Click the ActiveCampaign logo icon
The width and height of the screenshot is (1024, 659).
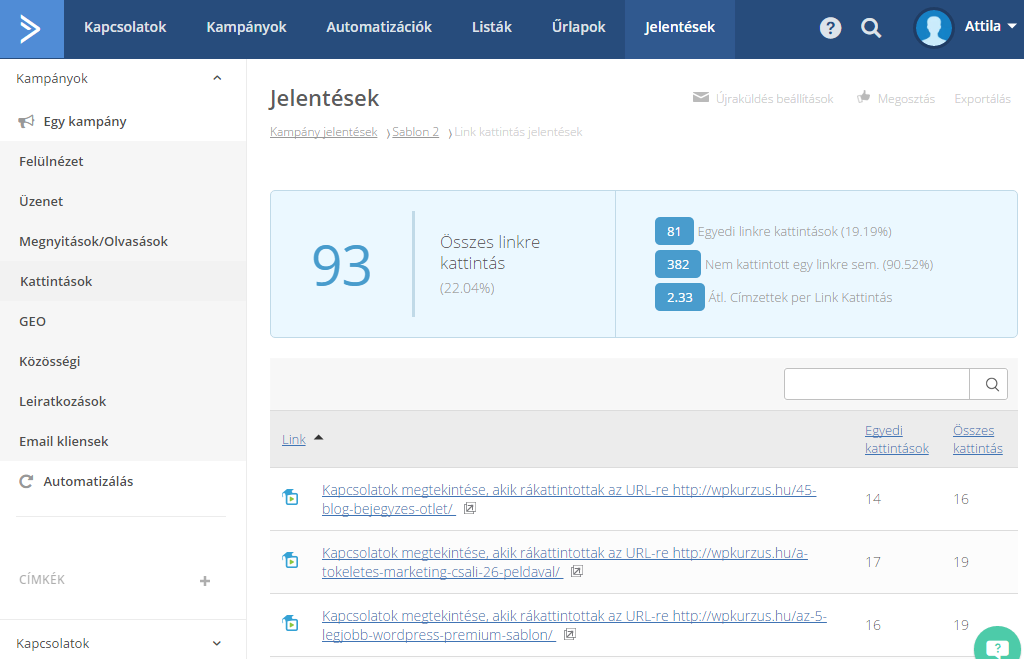point(31,28)
